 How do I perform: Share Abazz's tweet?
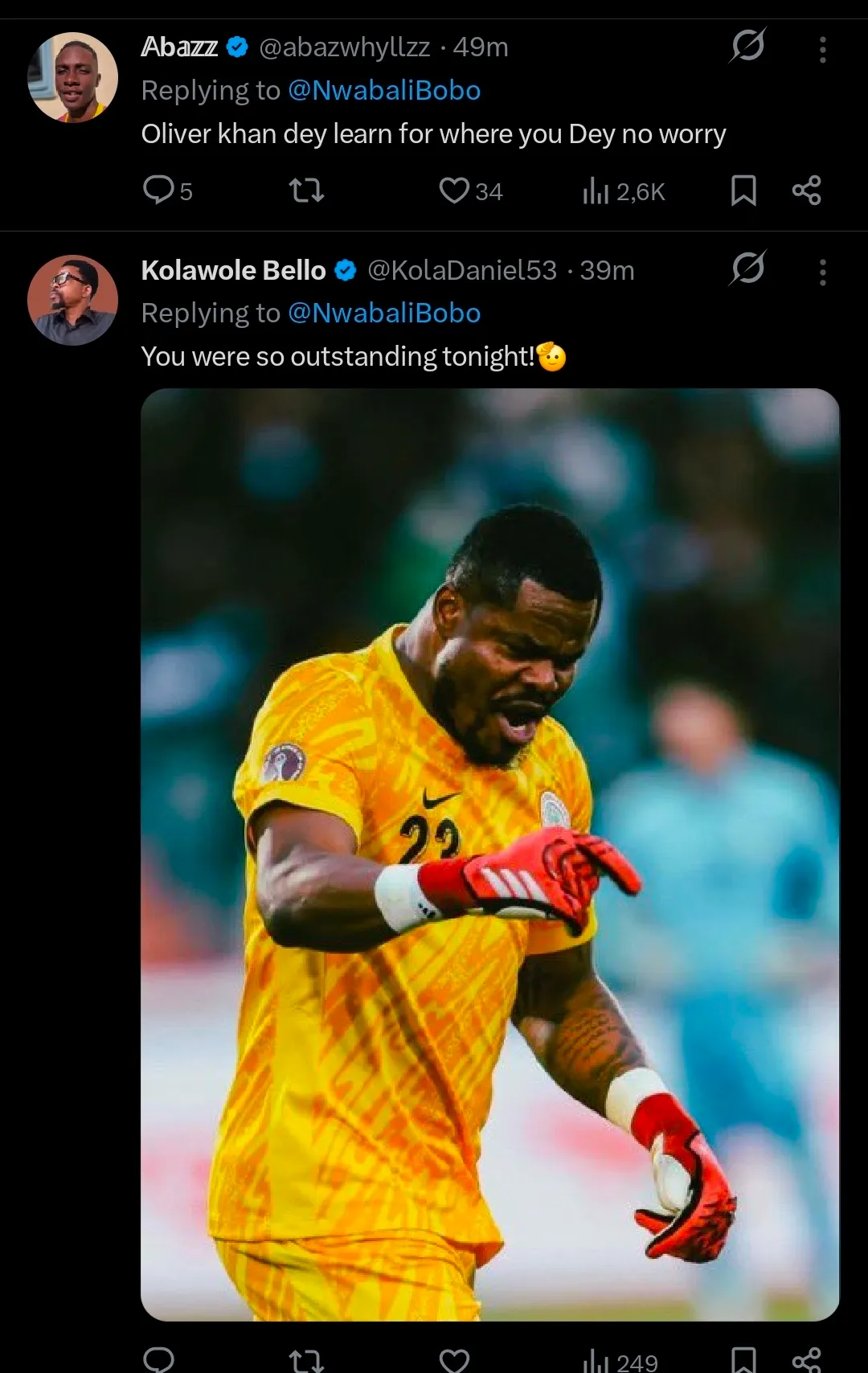click(806, 191)
